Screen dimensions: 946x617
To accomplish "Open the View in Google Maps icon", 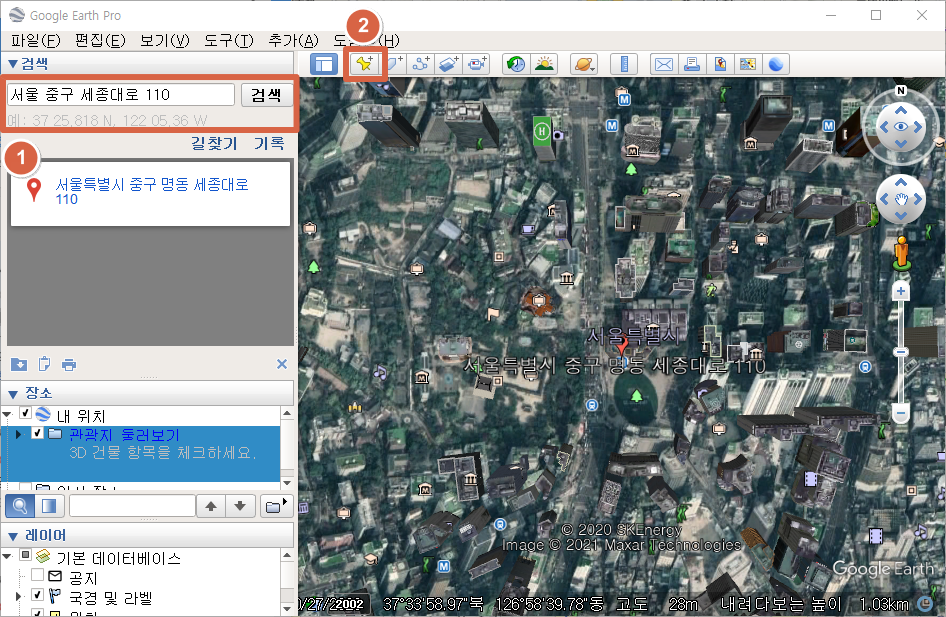I will click(748, 64).
